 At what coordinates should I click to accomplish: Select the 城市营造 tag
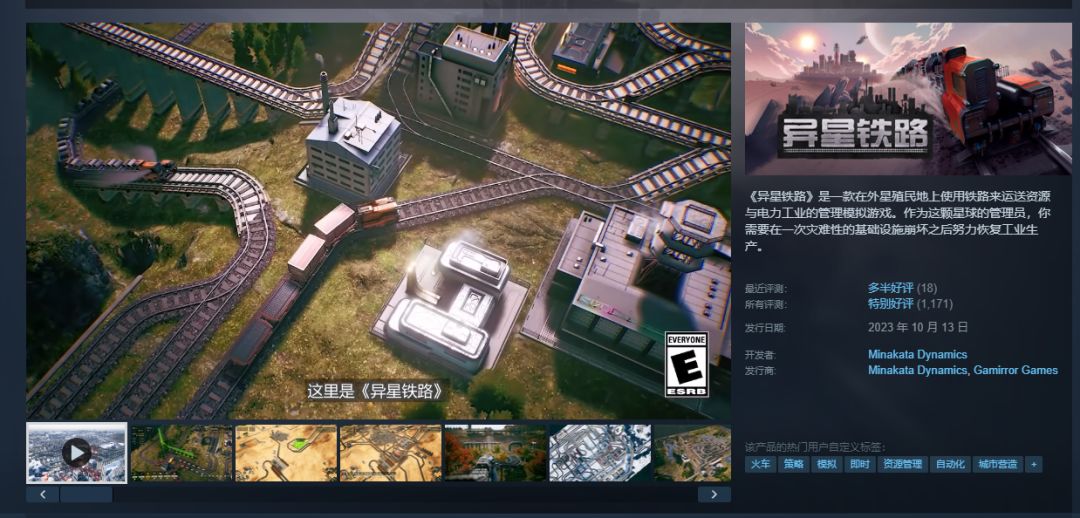pyautogui.click(x=997, y=464)
